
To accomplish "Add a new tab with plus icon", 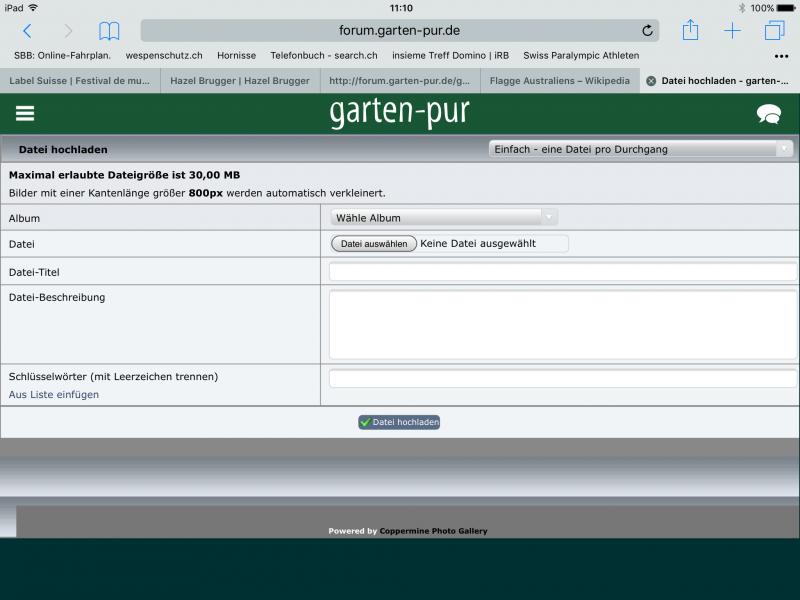I will (x=732, y=31).
